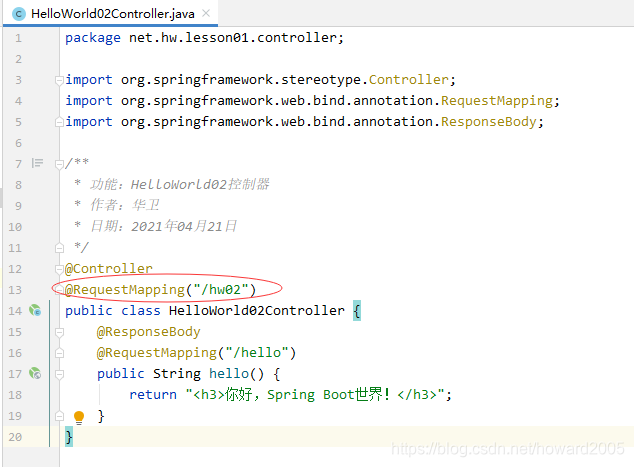This screenshot has height=467, width=634.
Task: Click the import fold end marker on line 5
Action: (x=59, y=122)
